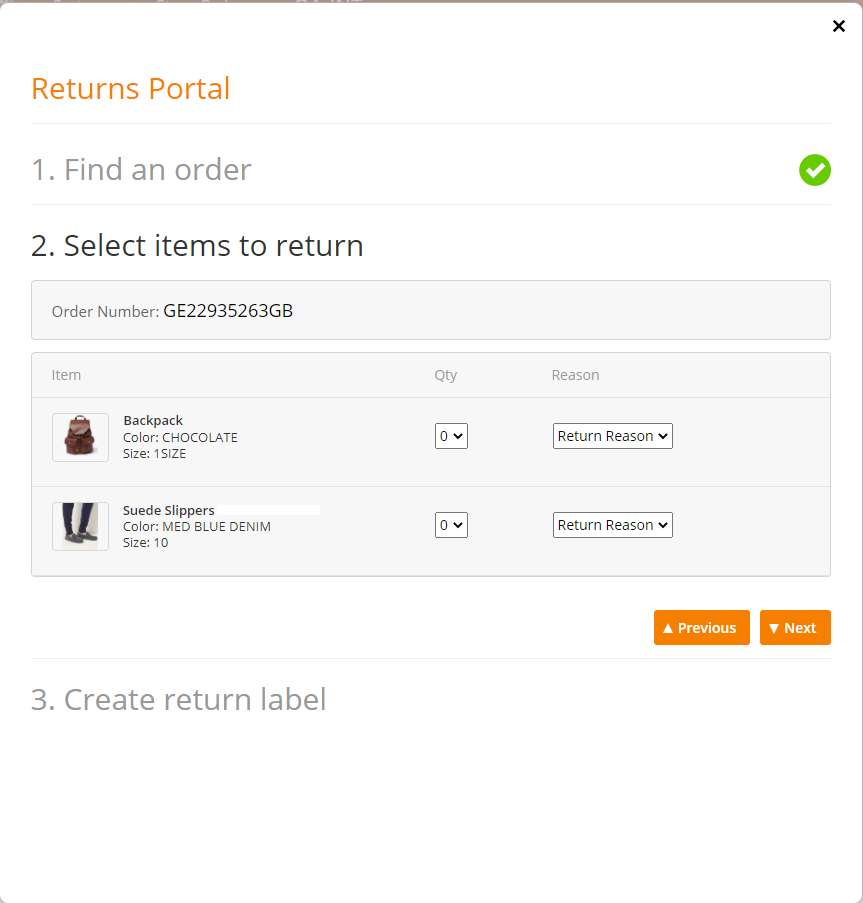Expand the Suede Slippers quantity dropdown

451,525
